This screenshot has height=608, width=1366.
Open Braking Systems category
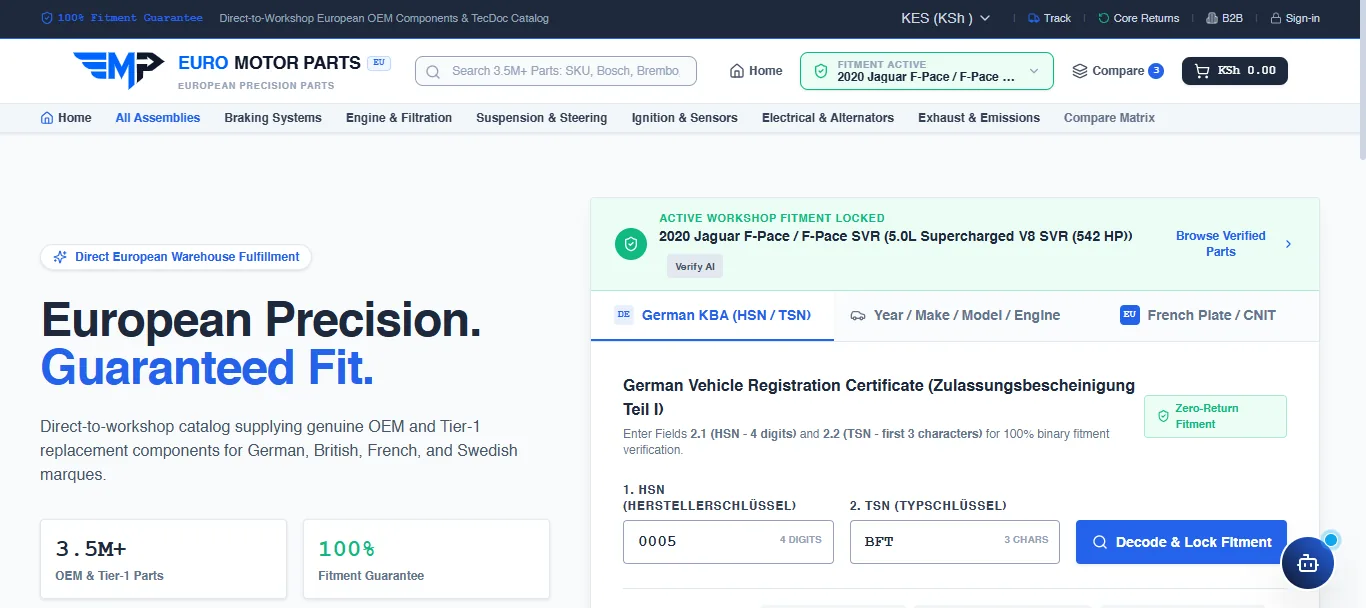[x=273, y=118]
